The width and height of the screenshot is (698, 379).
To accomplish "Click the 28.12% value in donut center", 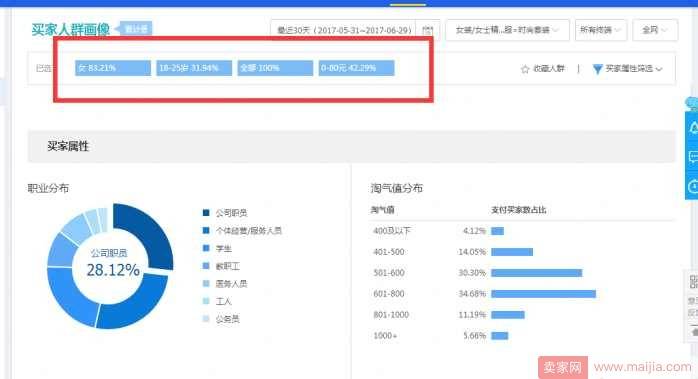I will 113,270.
